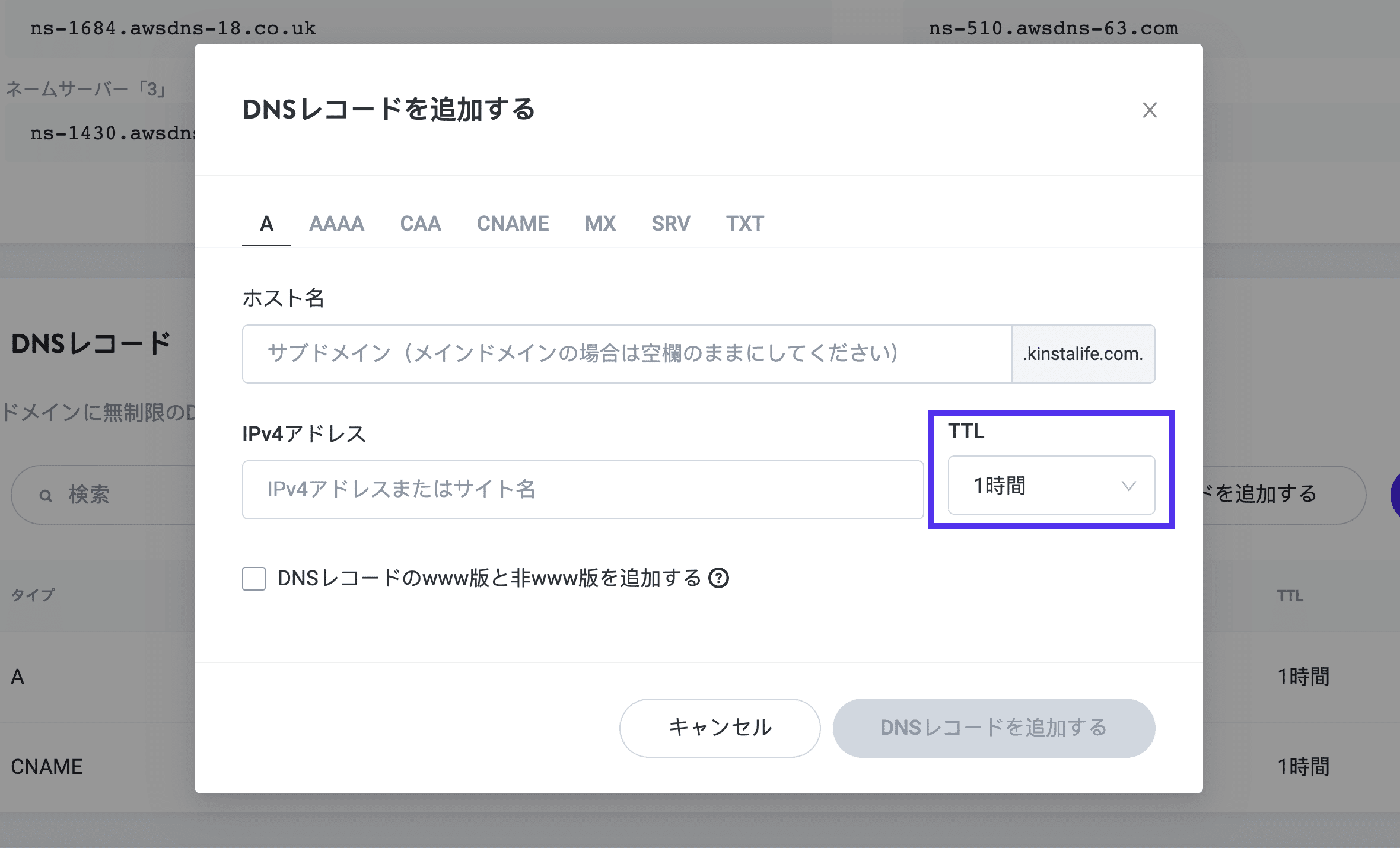1400x848 pixels.
Task: Select the MX record tab
Action: pyautogui.click(x=599, y=223)
